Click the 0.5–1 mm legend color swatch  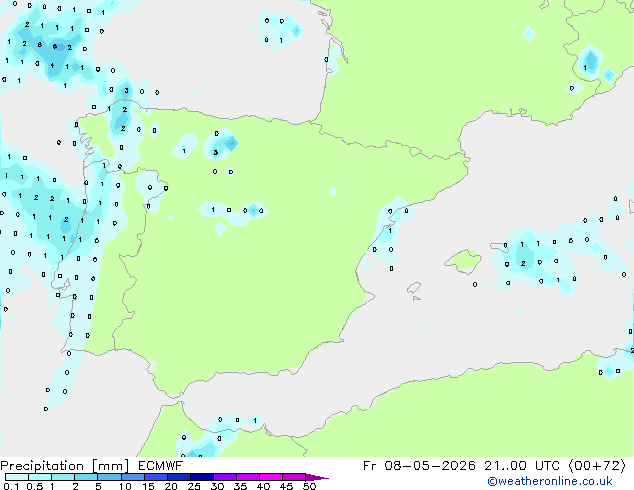tap(40, 477)
